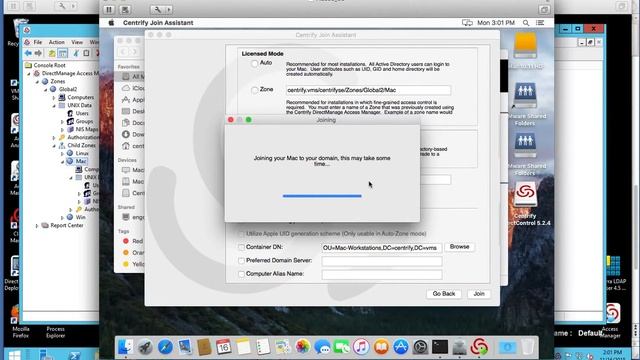Open Calendar from the Dock
640x360 pixels.
point(224,347)
